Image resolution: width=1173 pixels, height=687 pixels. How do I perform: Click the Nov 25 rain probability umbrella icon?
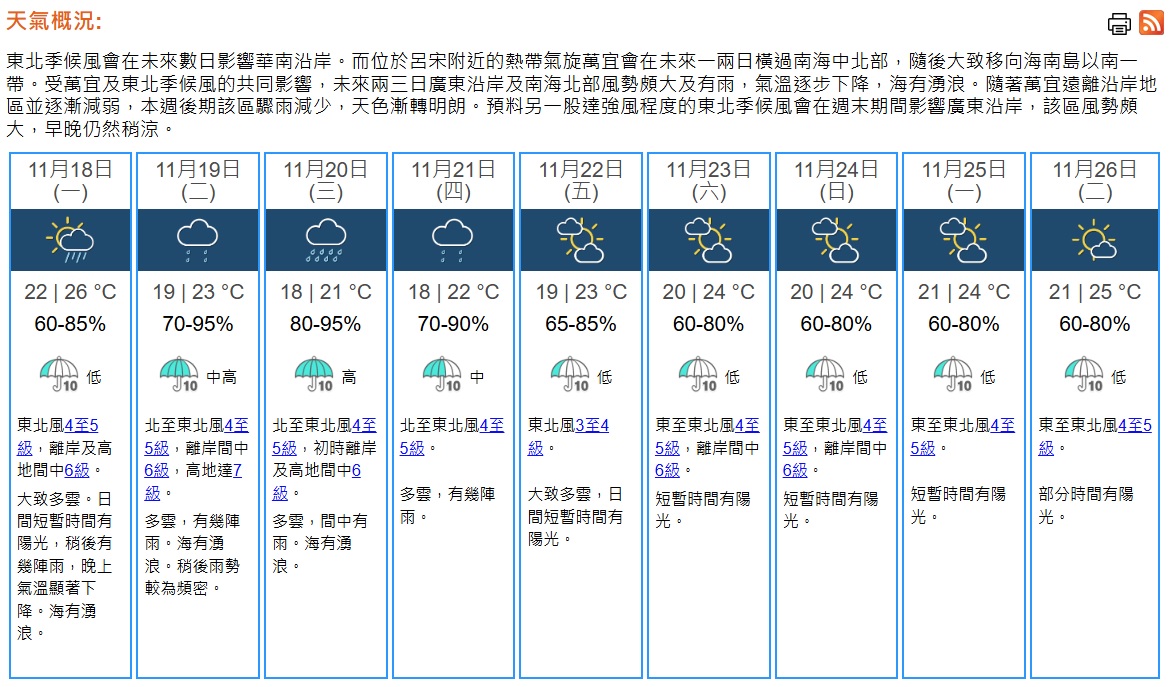click(953, 375)
